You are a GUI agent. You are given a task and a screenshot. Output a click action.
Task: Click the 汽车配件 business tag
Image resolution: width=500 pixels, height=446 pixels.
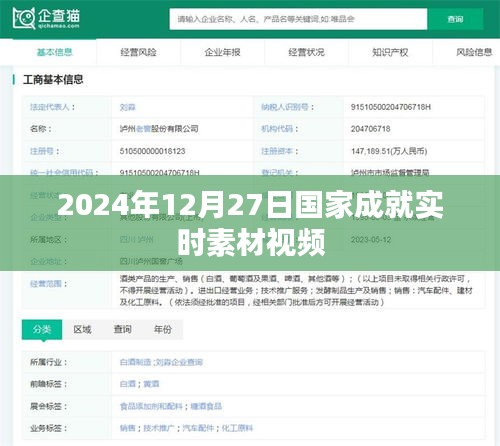[198, 428]
